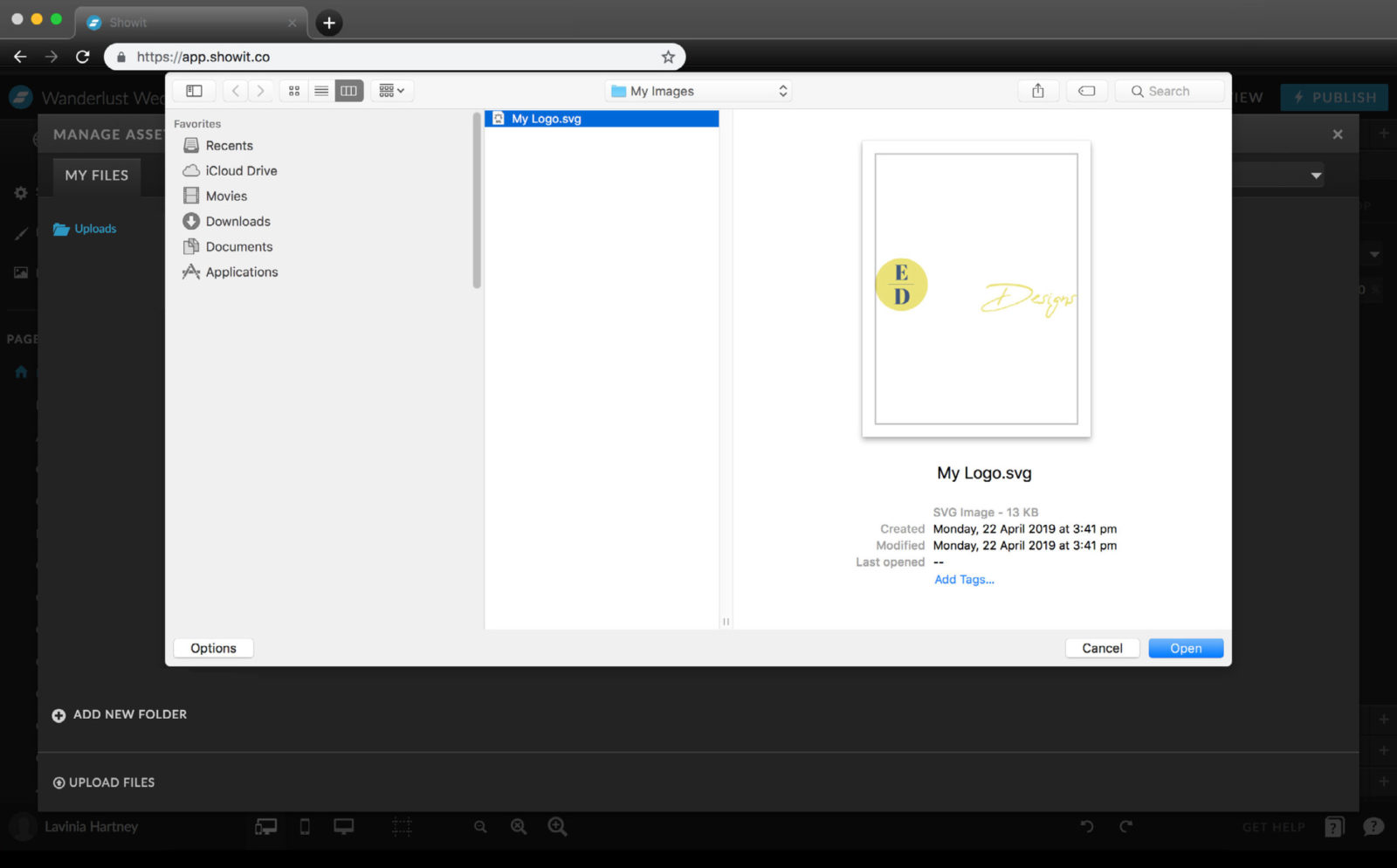
Task: Click the zoom in magnifier icon
Action: (558, 826)
